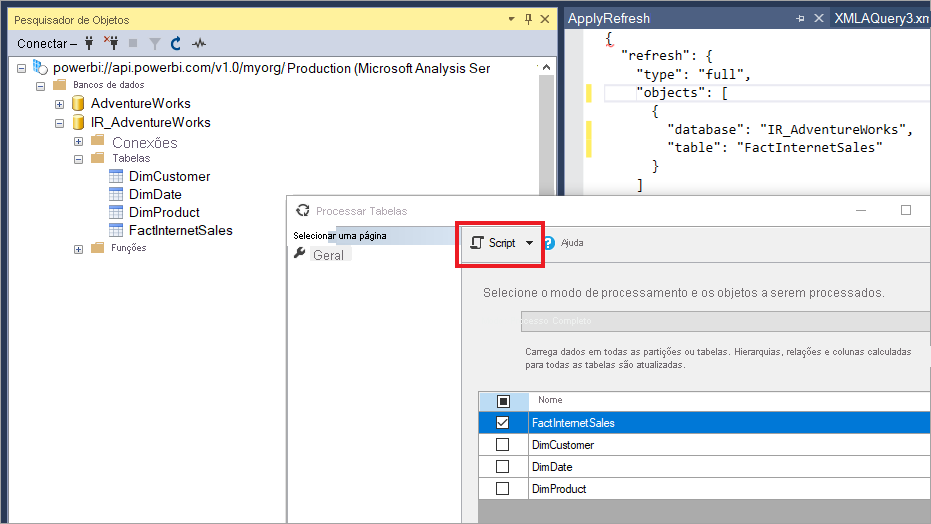Refresh Object Explorer with the circular arrow
This screenshot has height=524, width=931.
point(176,43)
